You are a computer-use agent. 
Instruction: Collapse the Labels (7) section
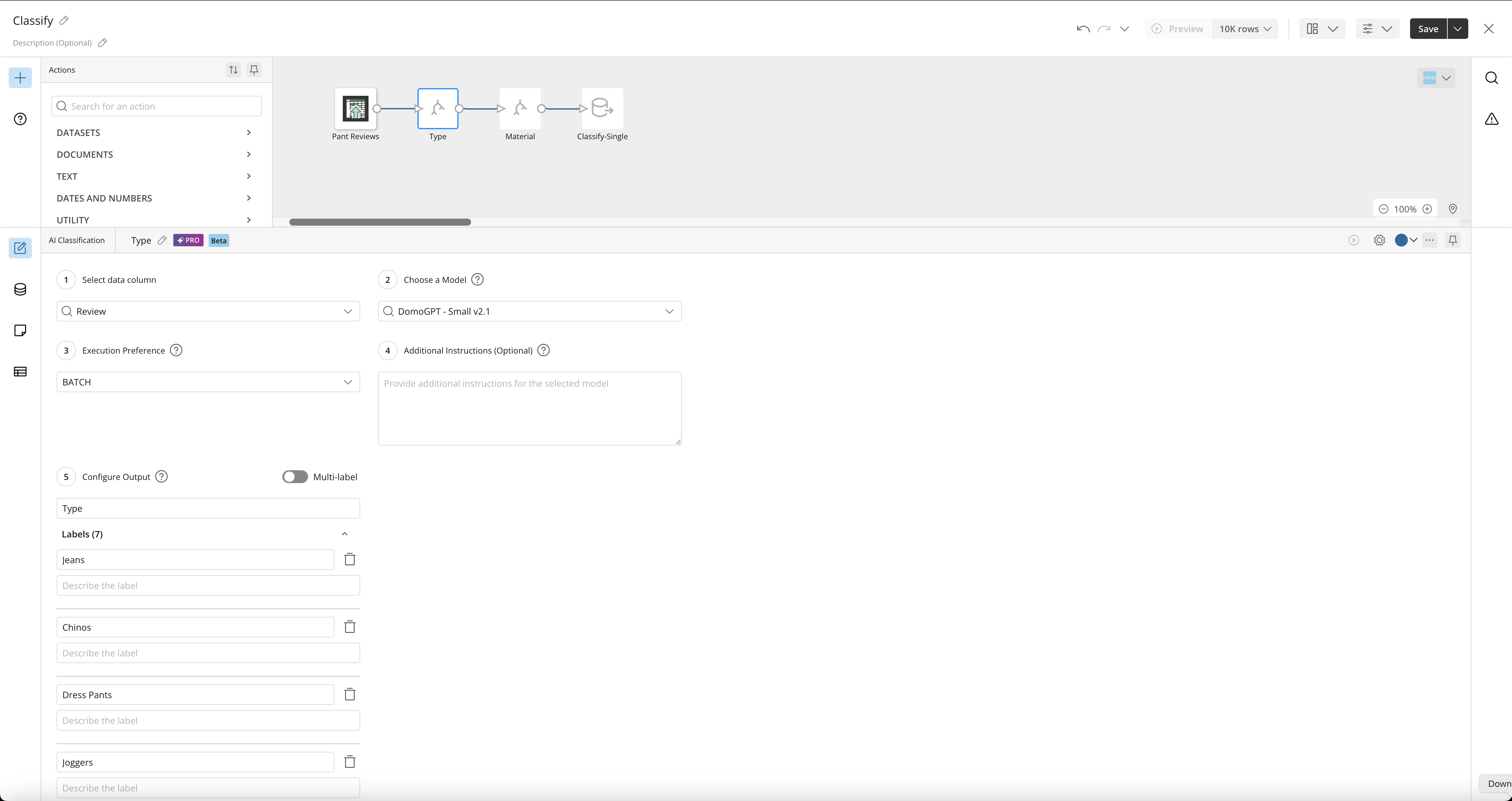pos(344,534)
